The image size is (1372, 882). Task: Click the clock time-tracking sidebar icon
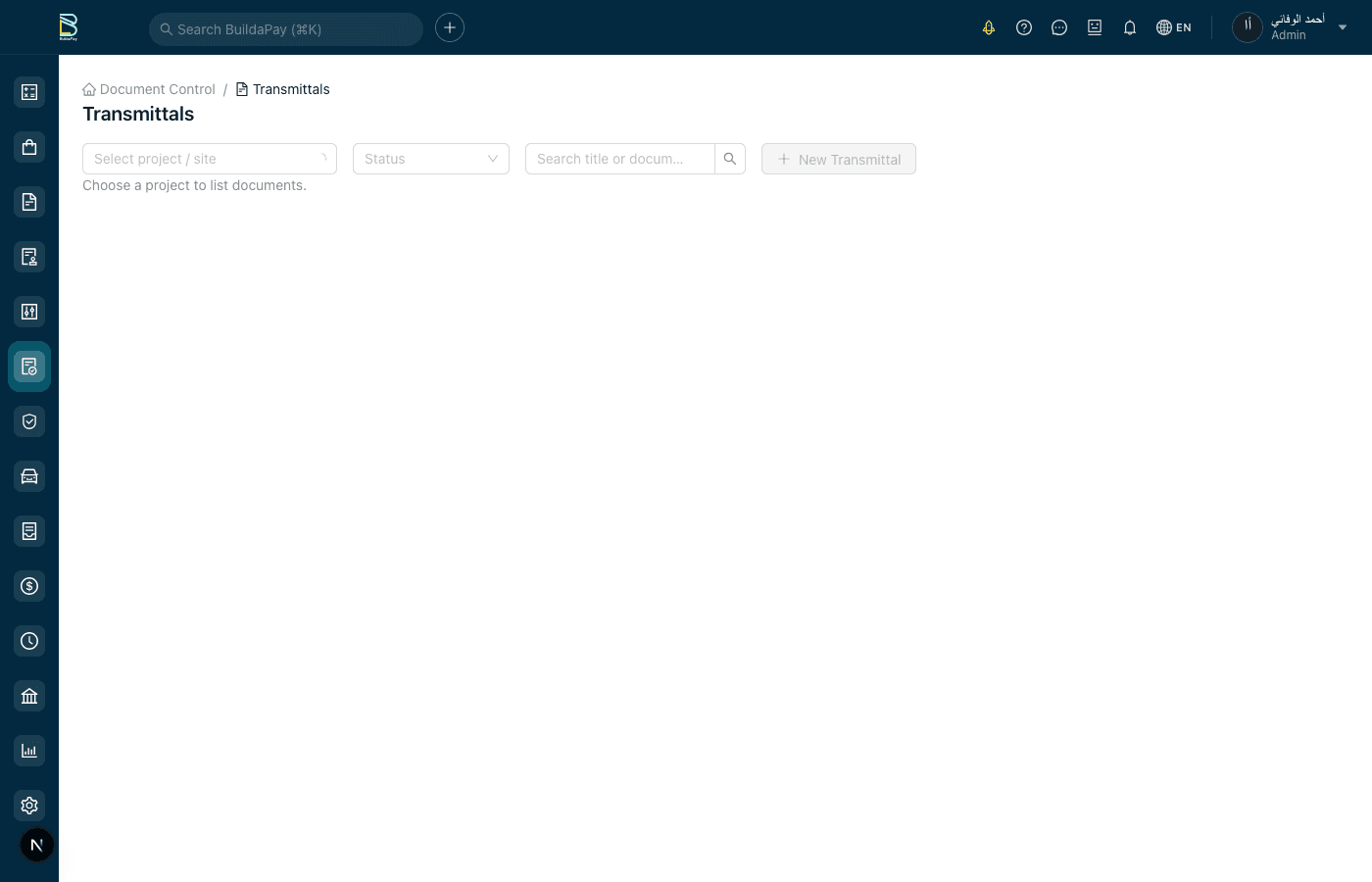click(29, 640)
